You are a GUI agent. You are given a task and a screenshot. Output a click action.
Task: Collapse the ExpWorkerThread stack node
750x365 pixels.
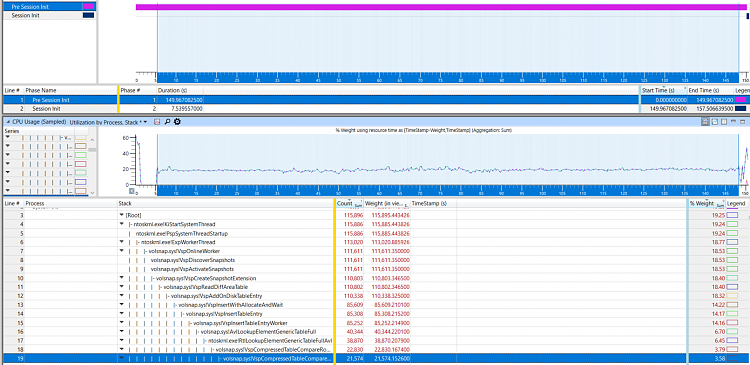pyautogui.click(x=121, y=242)
